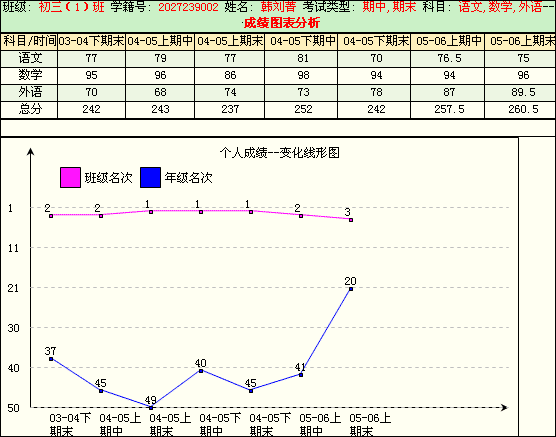
Task: Click the blue 年级名次 legend swatch
Action: (150, 177)
